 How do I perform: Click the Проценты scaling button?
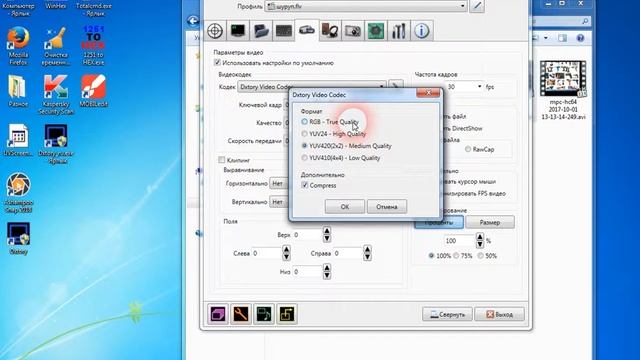439,222
